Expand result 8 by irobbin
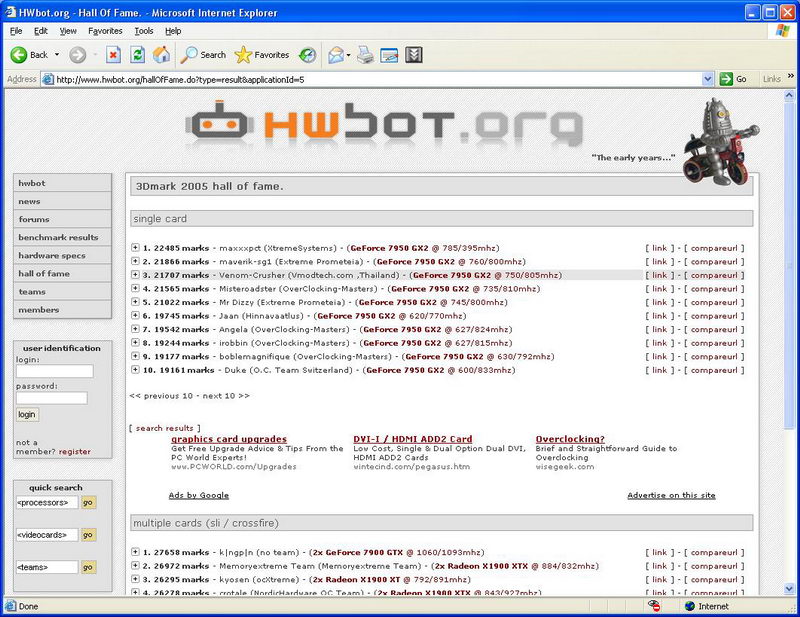This screenshot has width=800, height=617. [x=135, y=342]
